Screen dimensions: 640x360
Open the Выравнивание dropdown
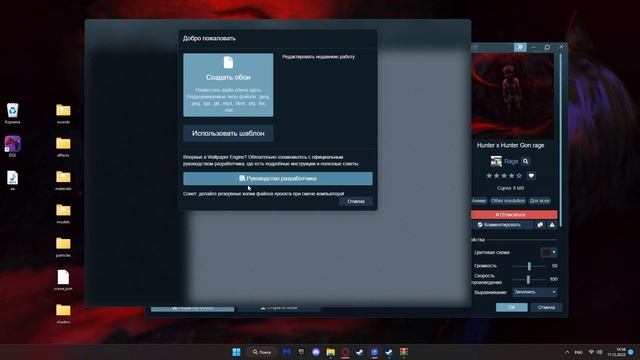coord(535,292)
